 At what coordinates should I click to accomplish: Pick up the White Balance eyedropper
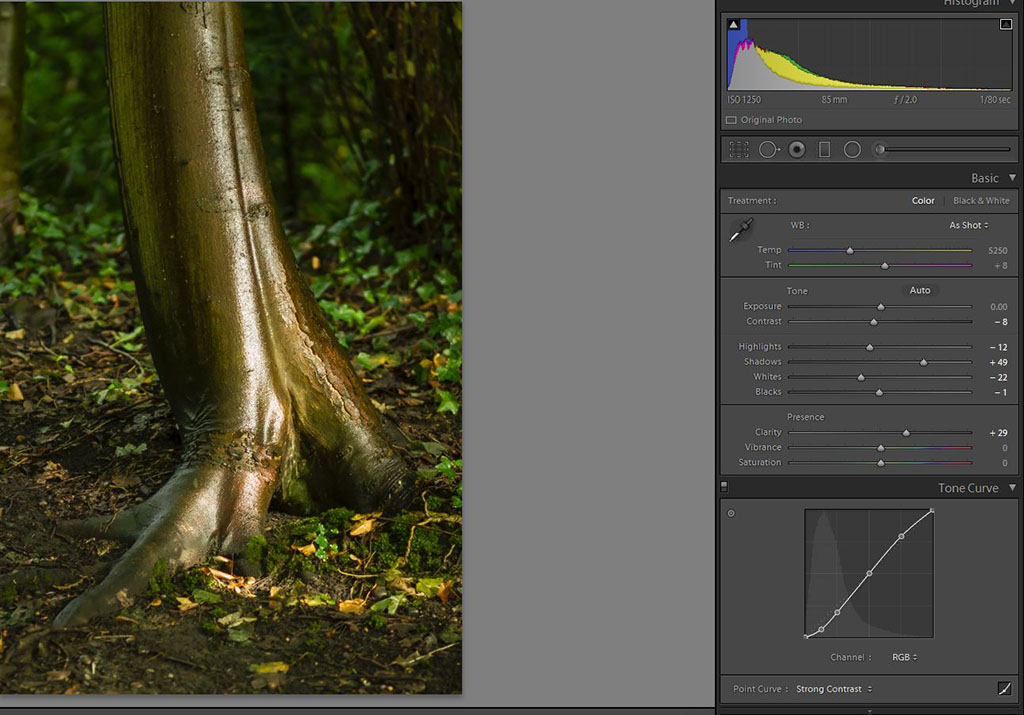point(741,231)
